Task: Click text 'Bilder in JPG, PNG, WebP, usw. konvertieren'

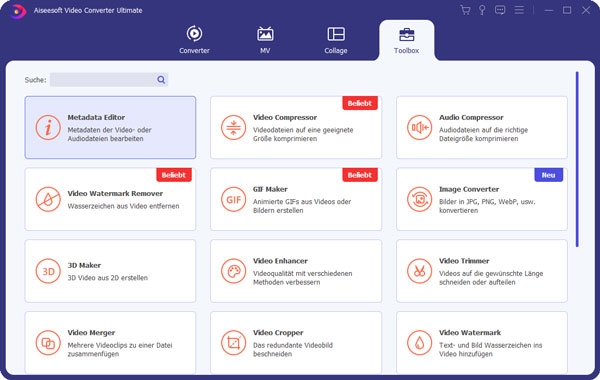Action: 487,206
